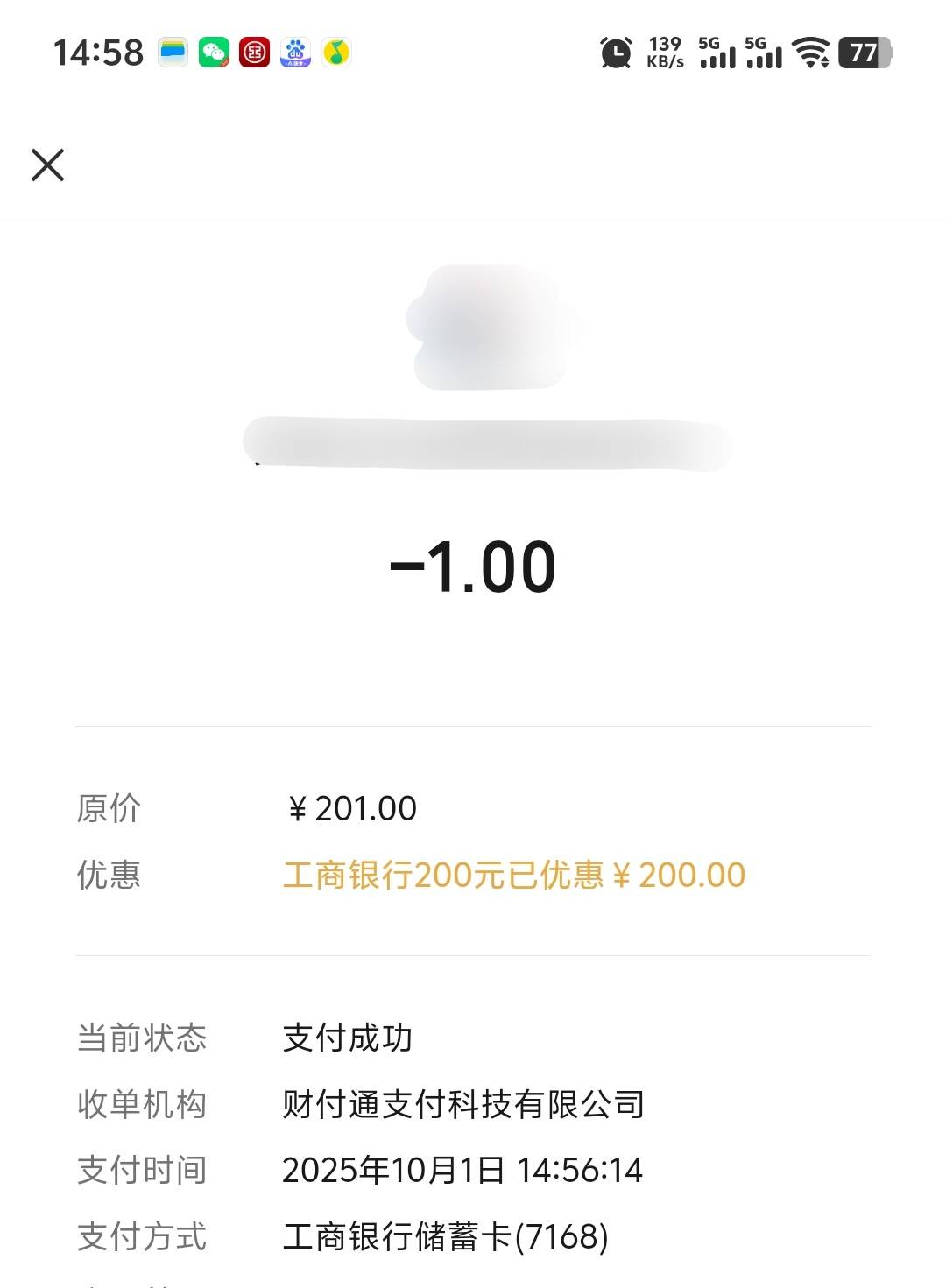Tap the wallet notification icon

point(173,53)
